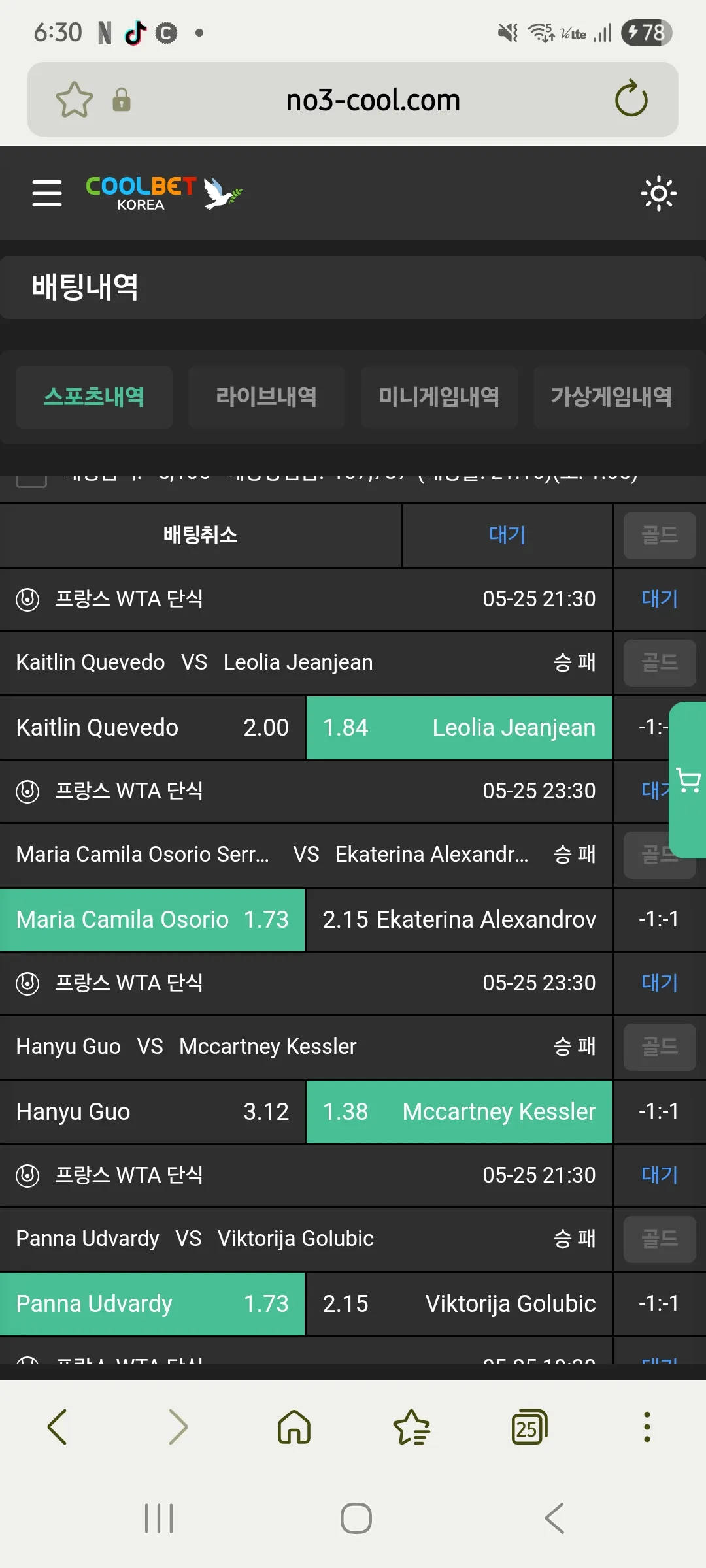Tick the partially hidden bet slip checkbox
Viewport: 706px width, 1568px height.
31,481
